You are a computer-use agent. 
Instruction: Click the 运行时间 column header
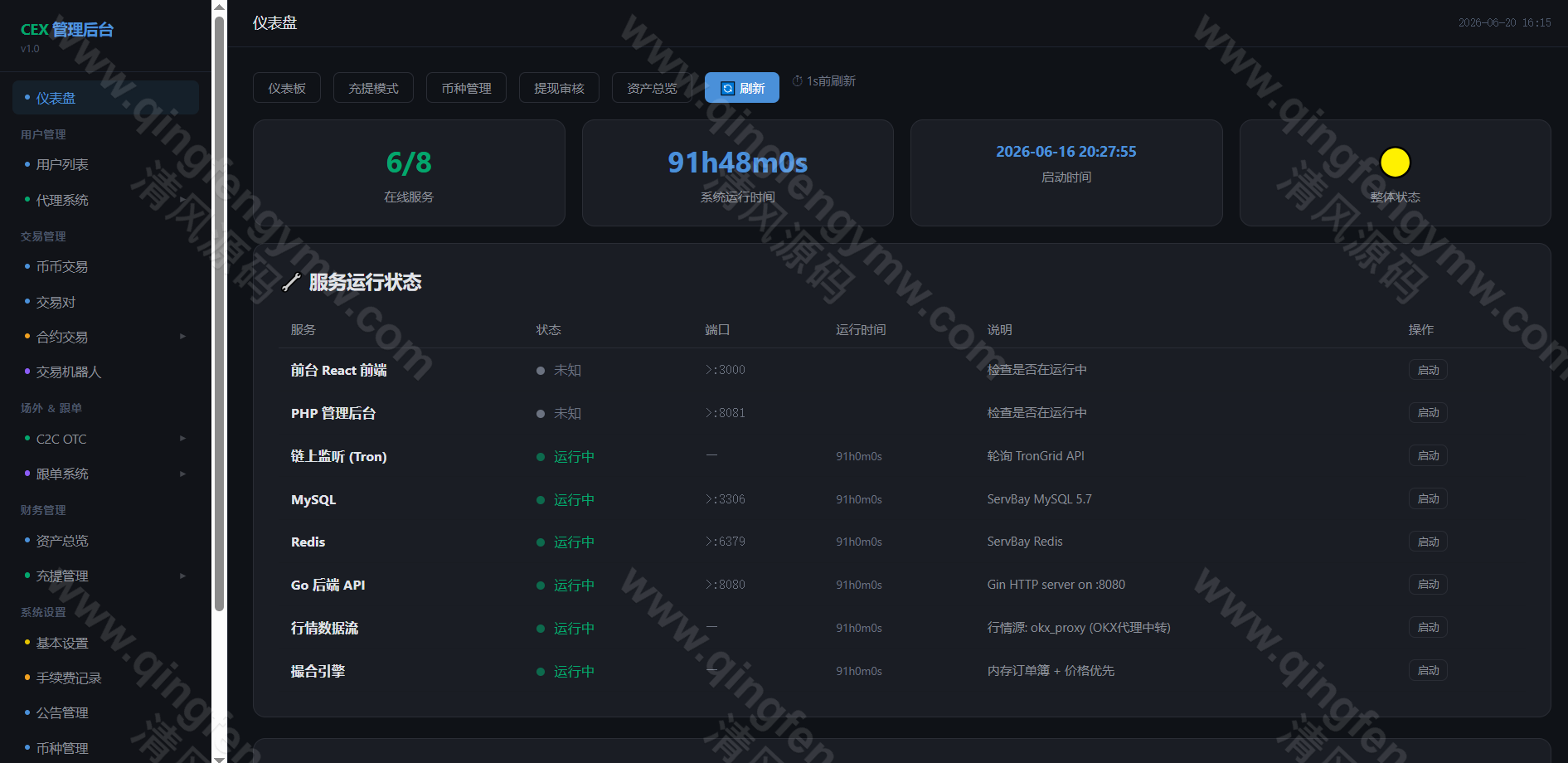point(861,330)
